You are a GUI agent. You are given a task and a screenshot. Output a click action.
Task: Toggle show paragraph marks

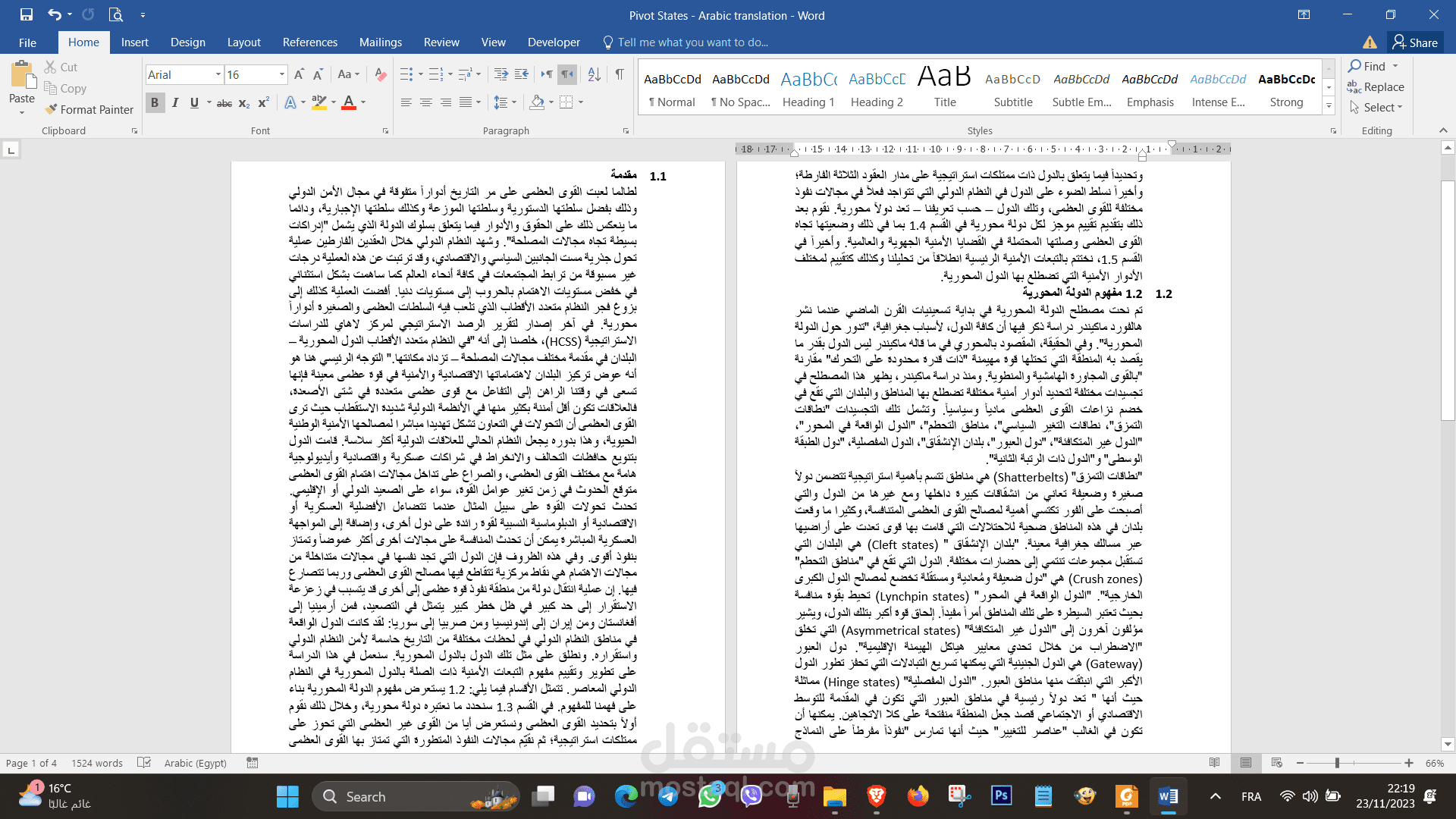620,74
